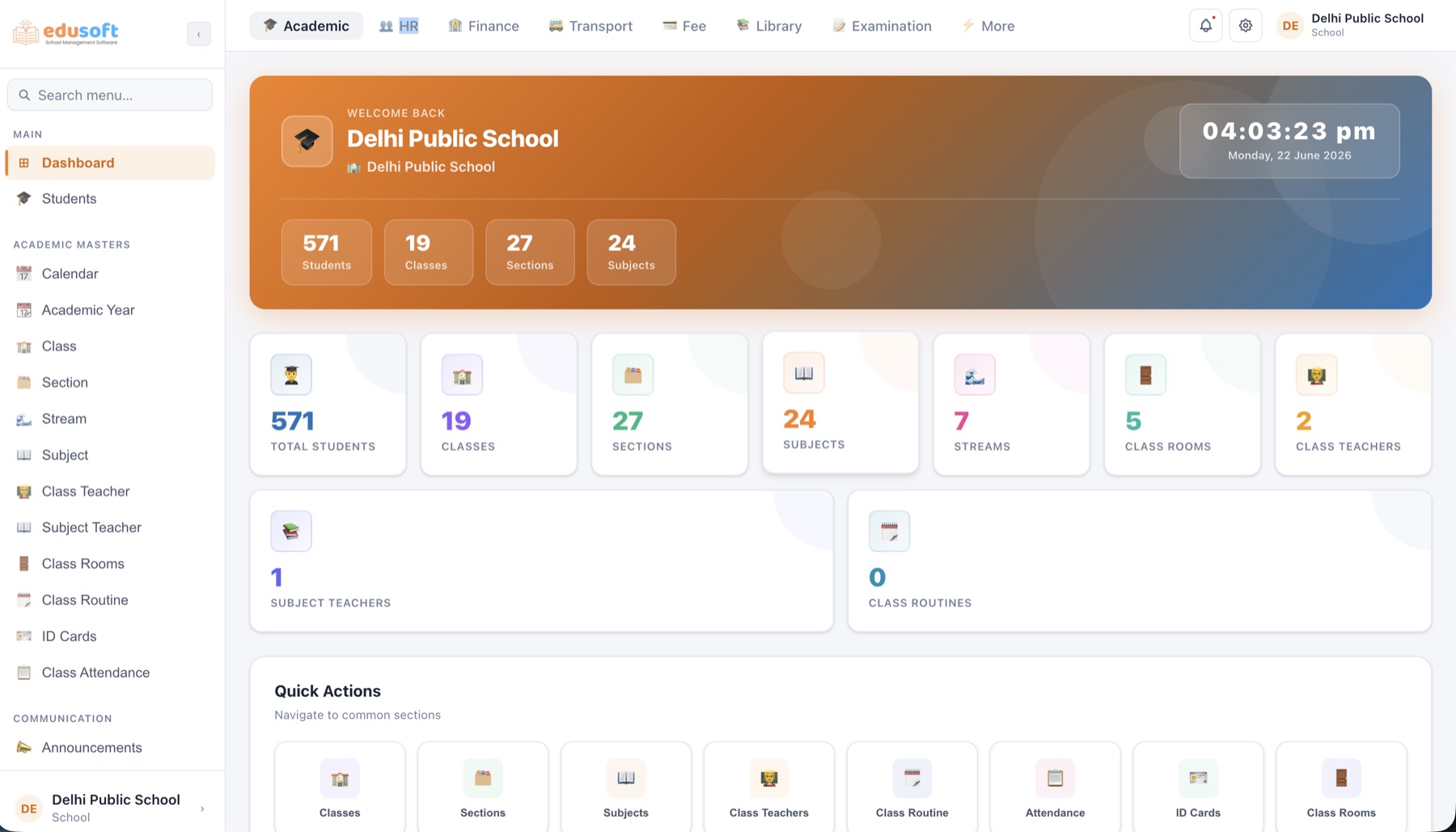Click the Class Routine quick action
Viewport: 1456px width, 832px height.
point(912,787)
